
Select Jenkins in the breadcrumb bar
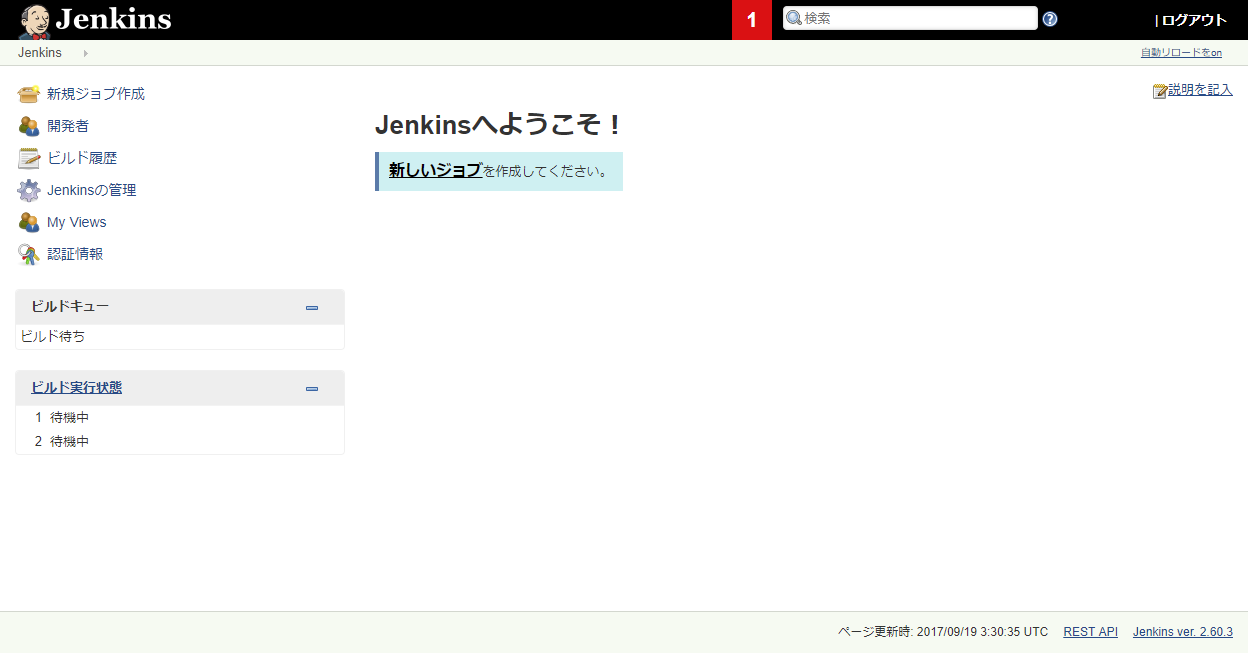point(39,52)
